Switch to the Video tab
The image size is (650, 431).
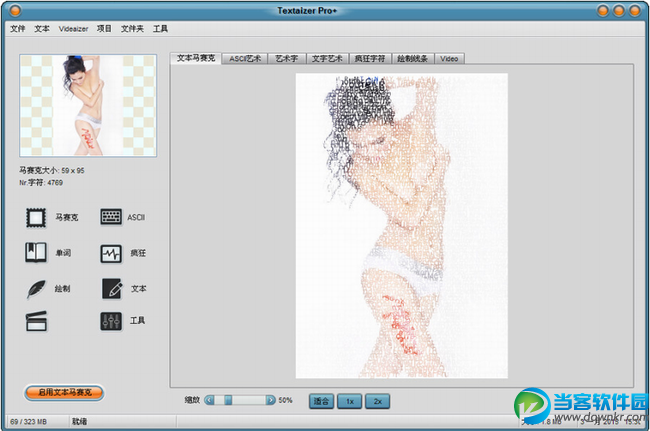coord(450,59)
